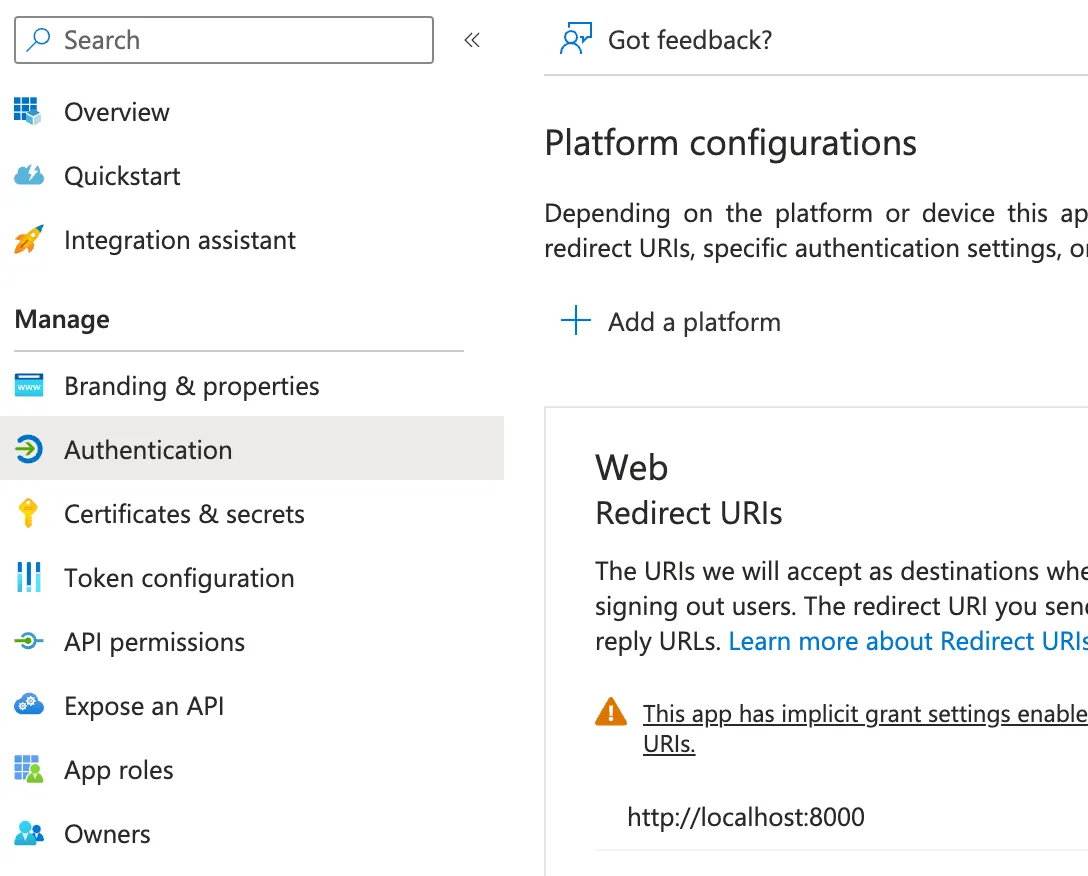1088x876 pixels.
Task: Open Learn more about Redirect URIs link
Action: click(x=908, y=641)
